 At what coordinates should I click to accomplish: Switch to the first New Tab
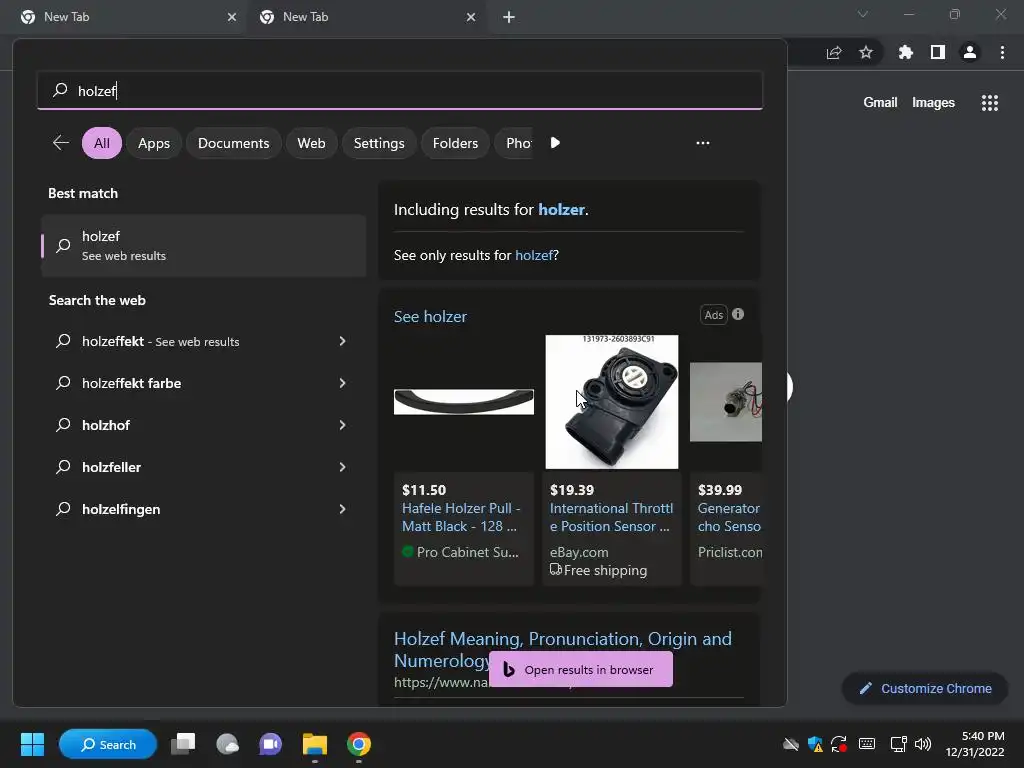point(124,17)
